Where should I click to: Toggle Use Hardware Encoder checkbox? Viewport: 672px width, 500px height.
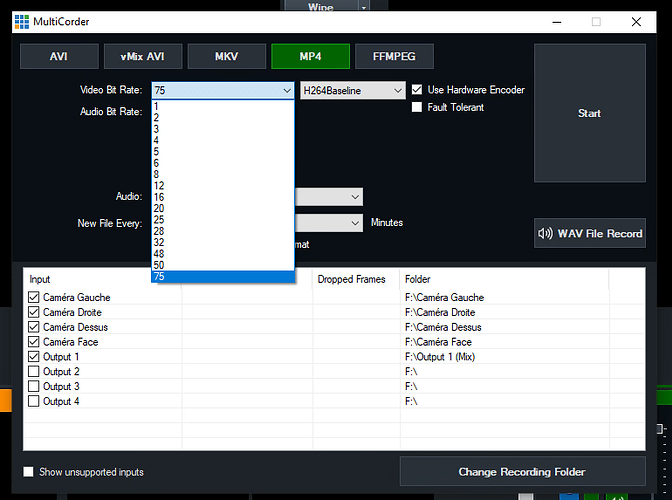coord(417,90)
